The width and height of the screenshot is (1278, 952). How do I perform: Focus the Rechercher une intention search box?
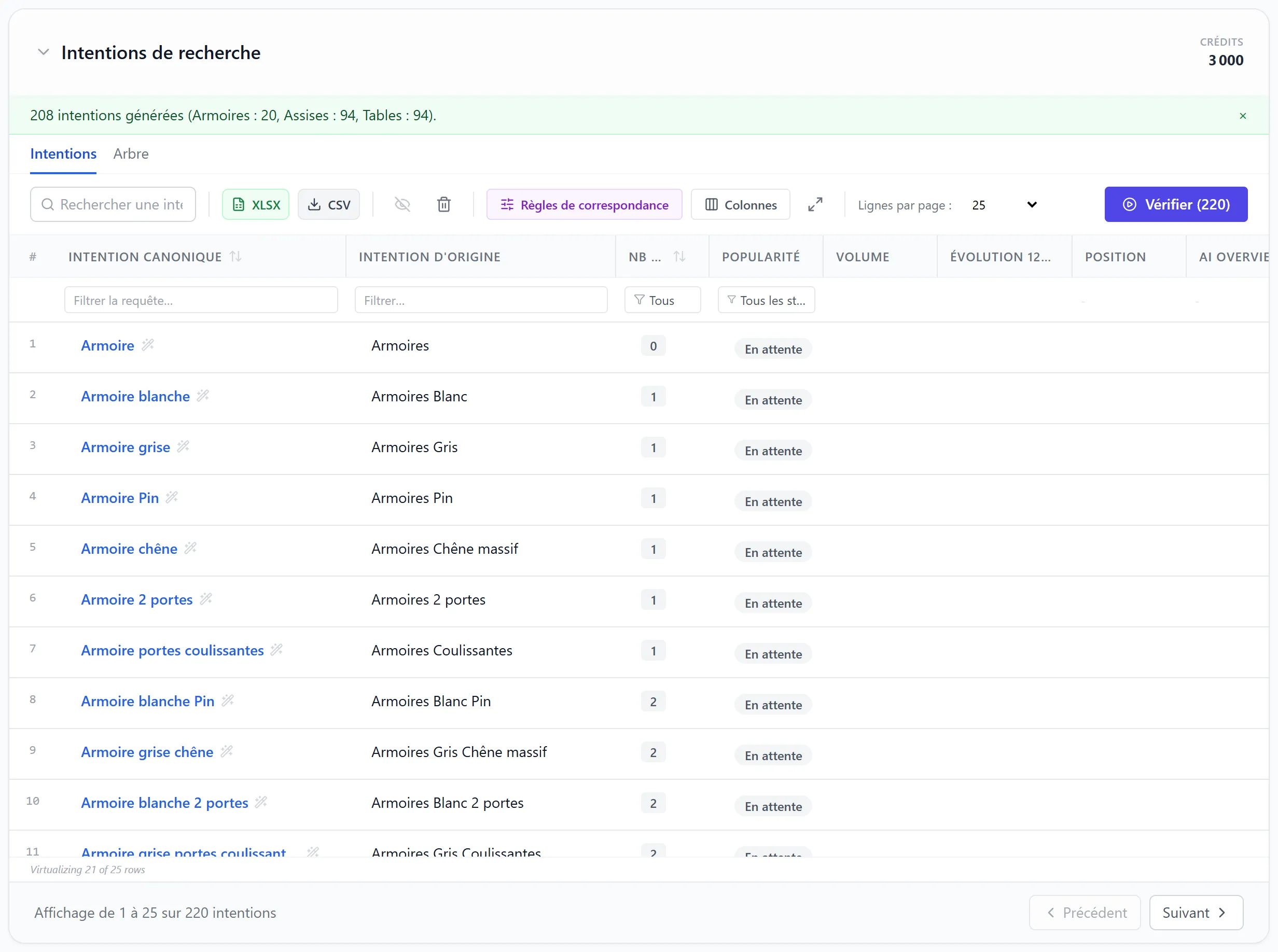pos(113,205)
